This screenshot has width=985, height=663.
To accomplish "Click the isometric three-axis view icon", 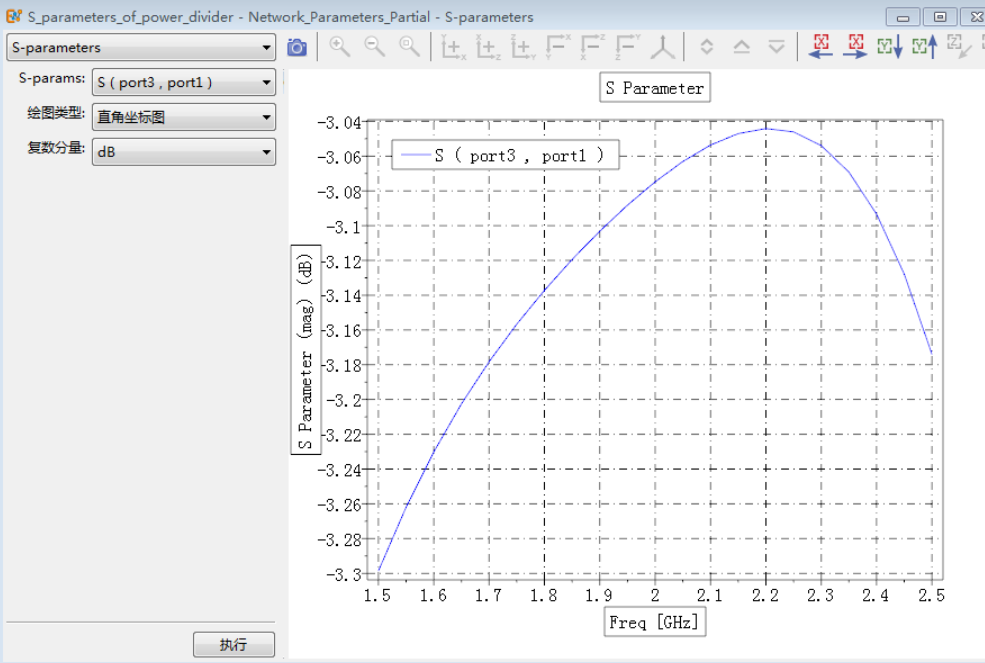I will (663, 47).
